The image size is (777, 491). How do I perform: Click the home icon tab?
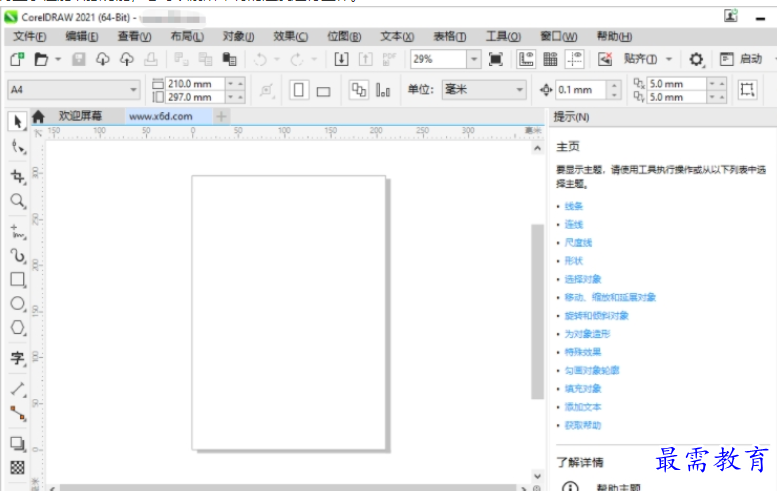38,117
